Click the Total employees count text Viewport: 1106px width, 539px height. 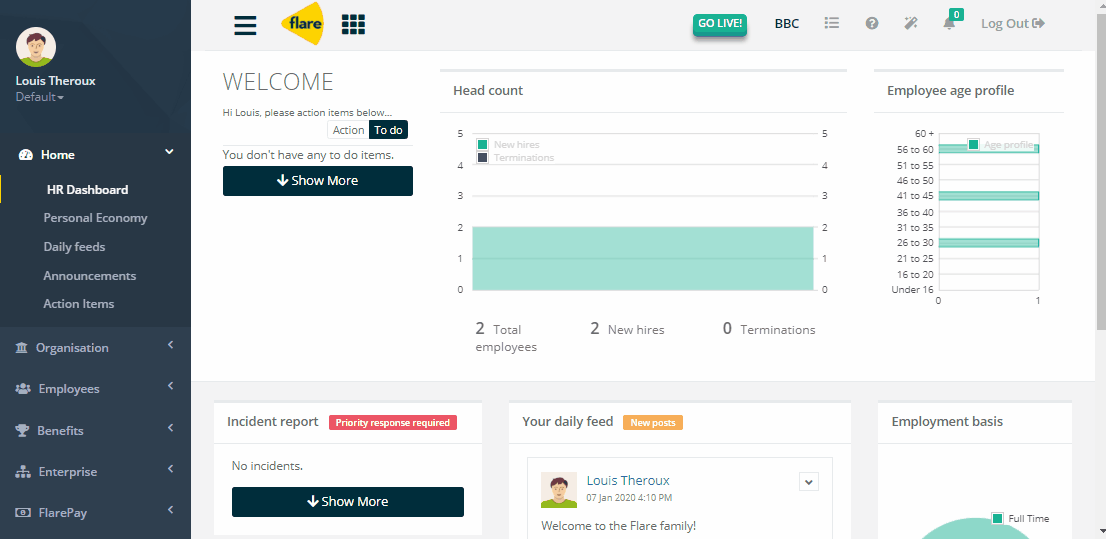tap(508, 337)
